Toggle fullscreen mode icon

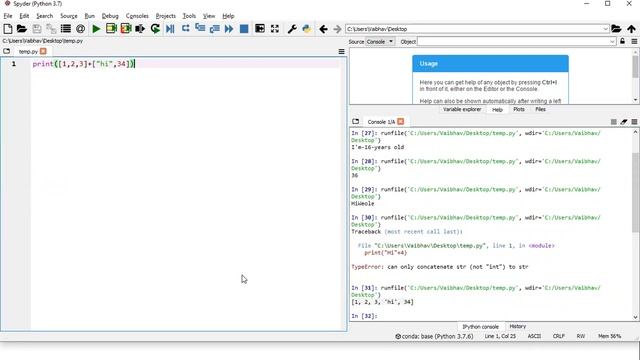(x=275, y=29)
